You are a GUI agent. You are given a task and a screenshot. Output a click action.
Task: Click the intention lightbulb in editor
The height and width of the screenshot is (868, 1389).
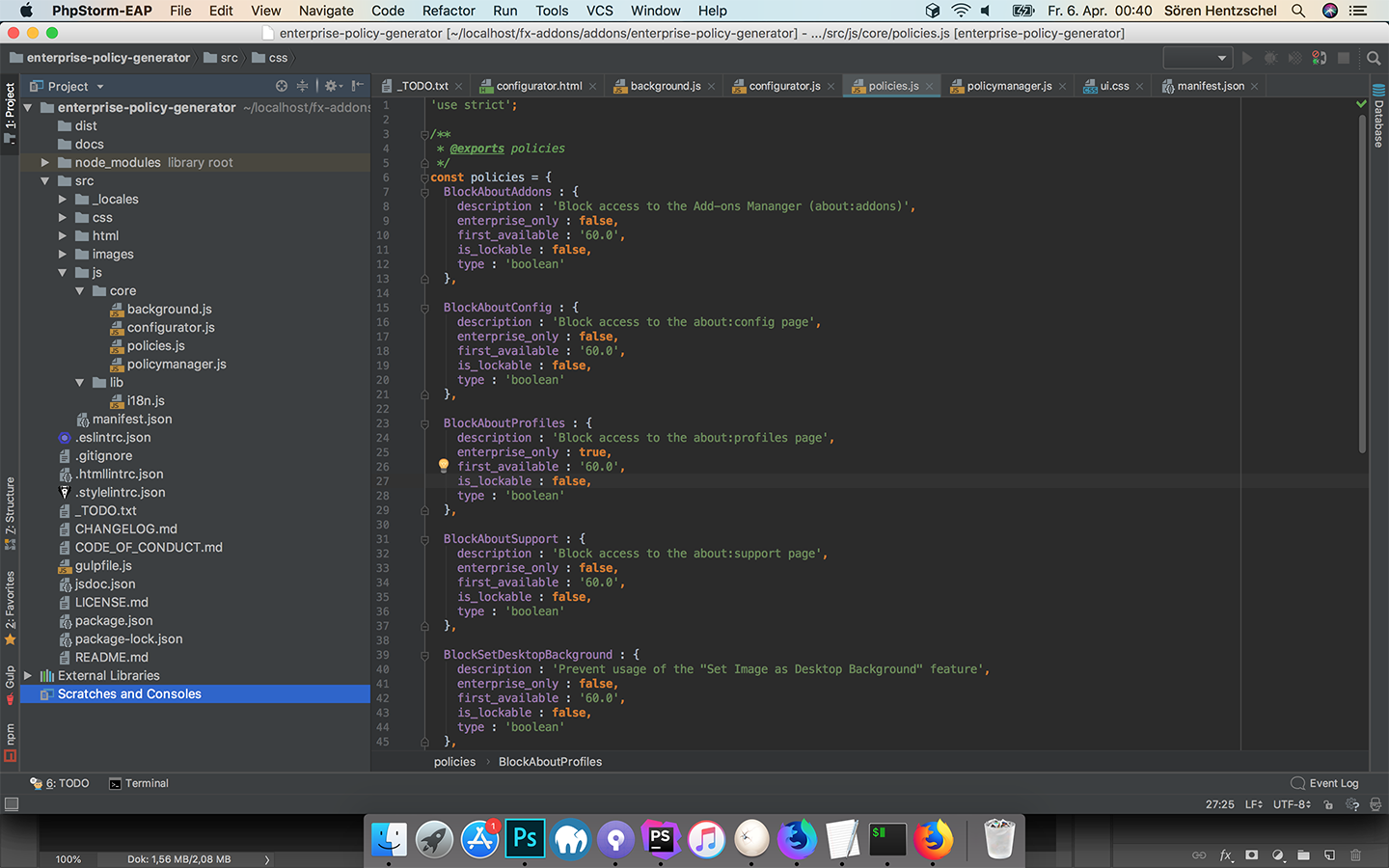[444, 466]
